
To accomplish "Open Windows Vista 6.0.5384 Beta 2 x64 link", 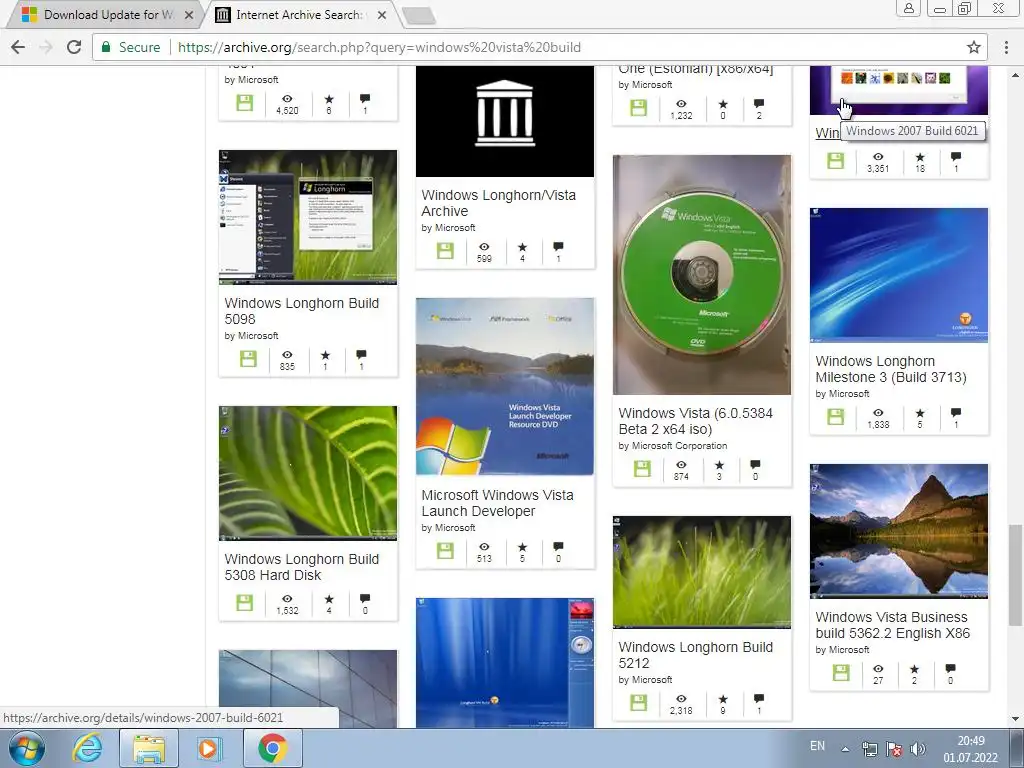I will pyautogui.click(x=696, y=421).
